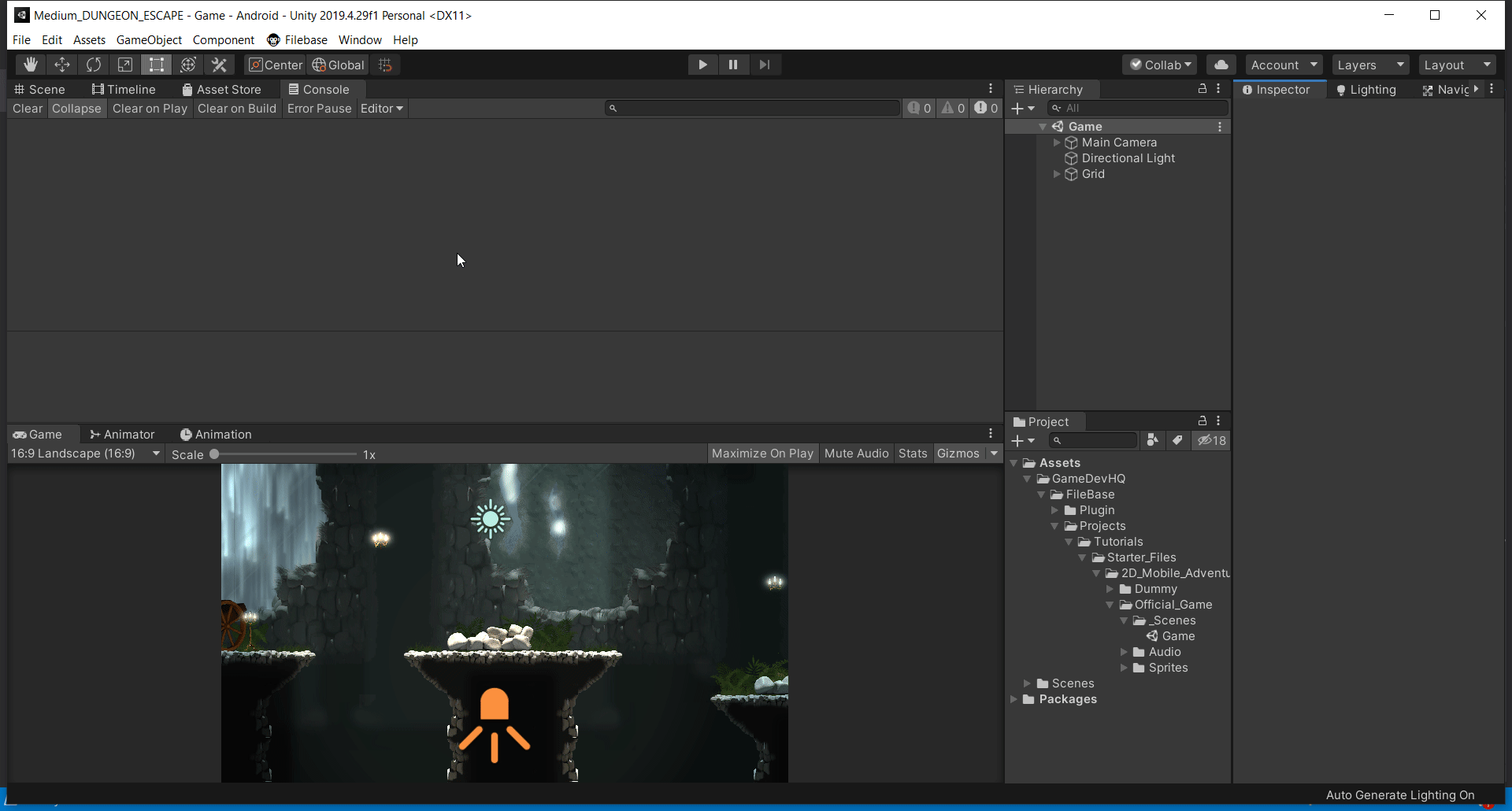Open the Window menu
This screenshot has height=811, width=1512.
pyautogui.click(x=360, y=39)
